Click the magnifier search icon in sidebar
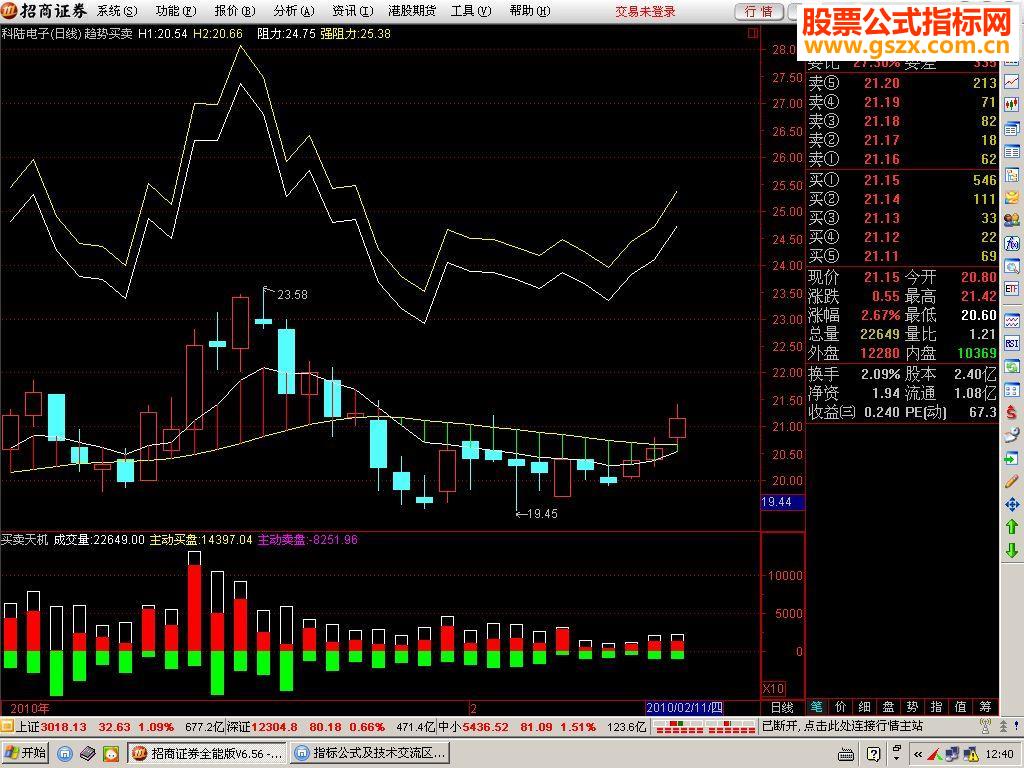The height and width of the screenshot is (768, 1024). (1012, 266)
